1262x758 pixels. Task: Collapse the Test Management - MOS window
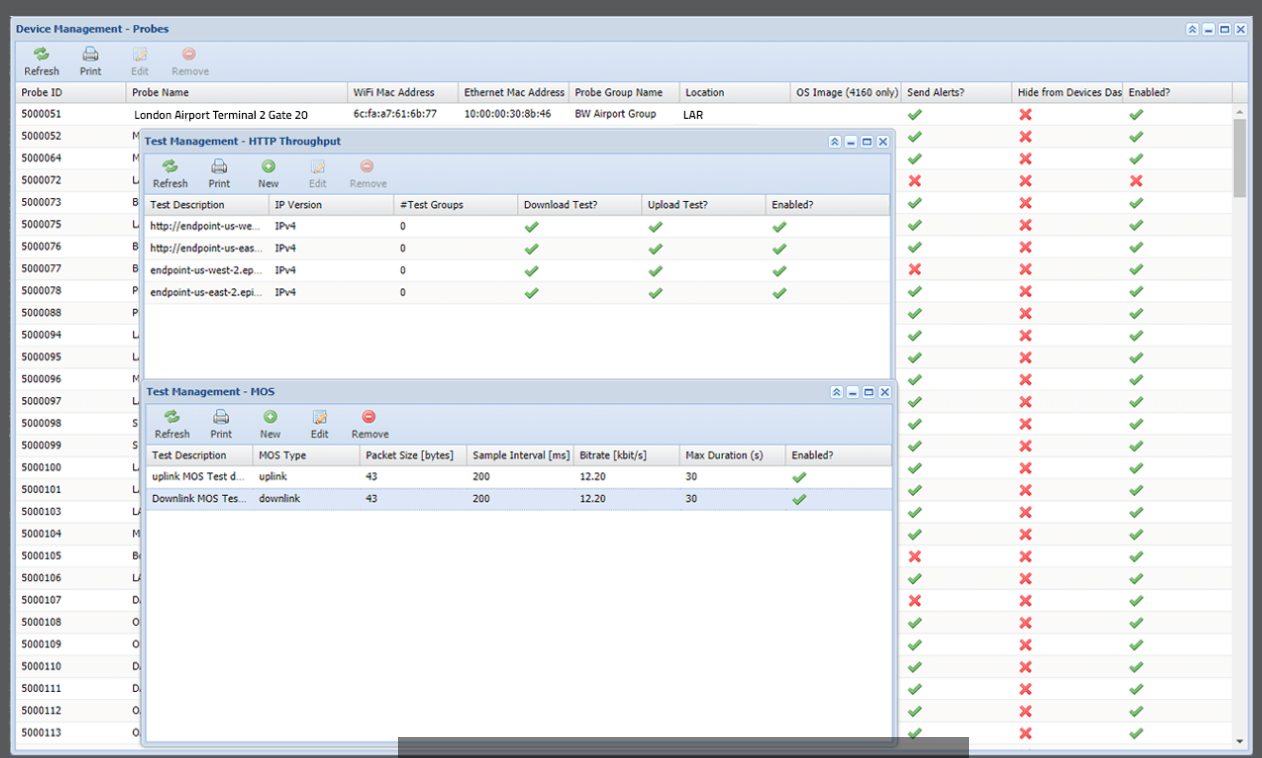coord(836,393)
